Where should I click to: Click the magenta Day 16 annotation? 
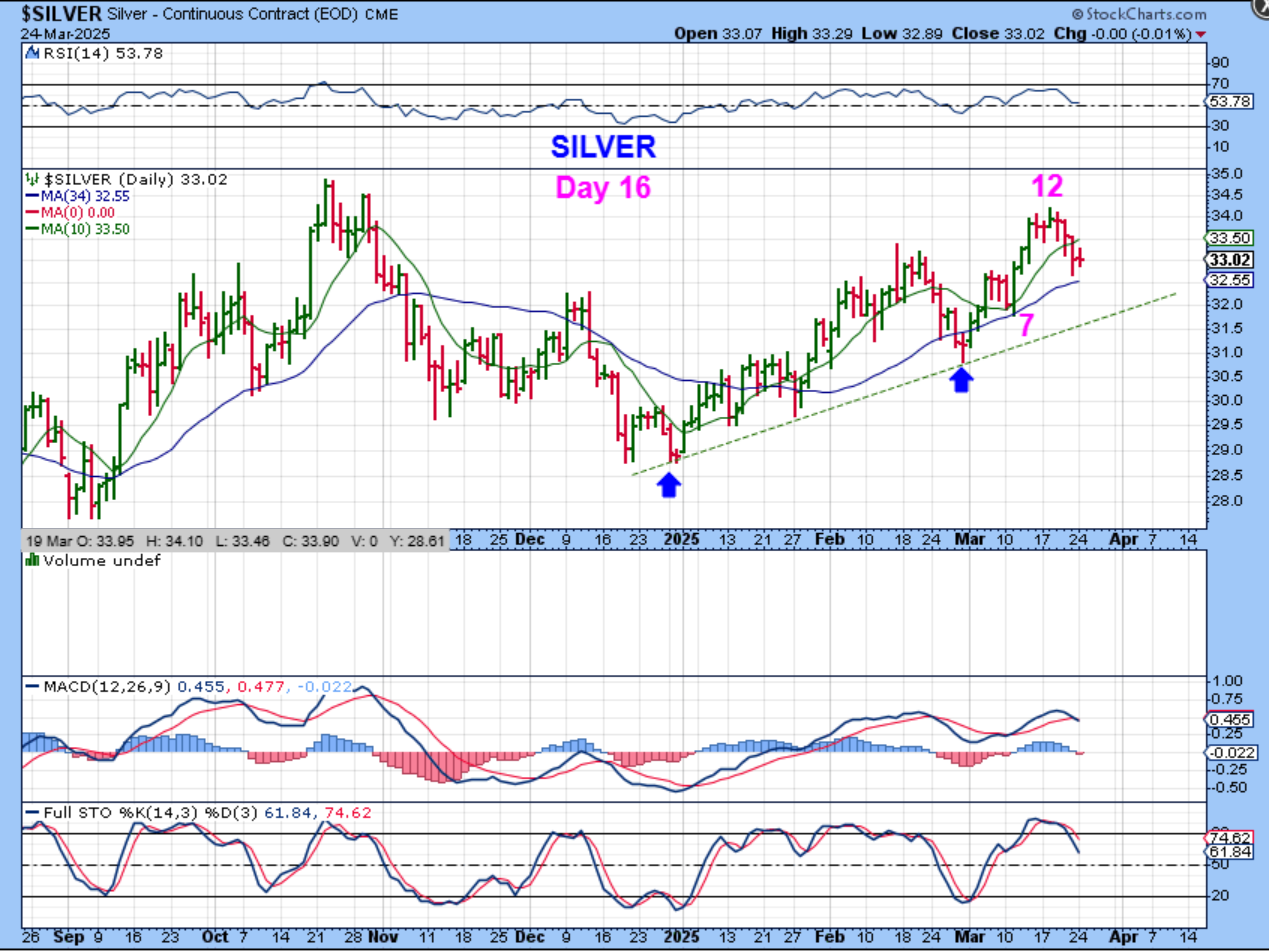[603, 187]
